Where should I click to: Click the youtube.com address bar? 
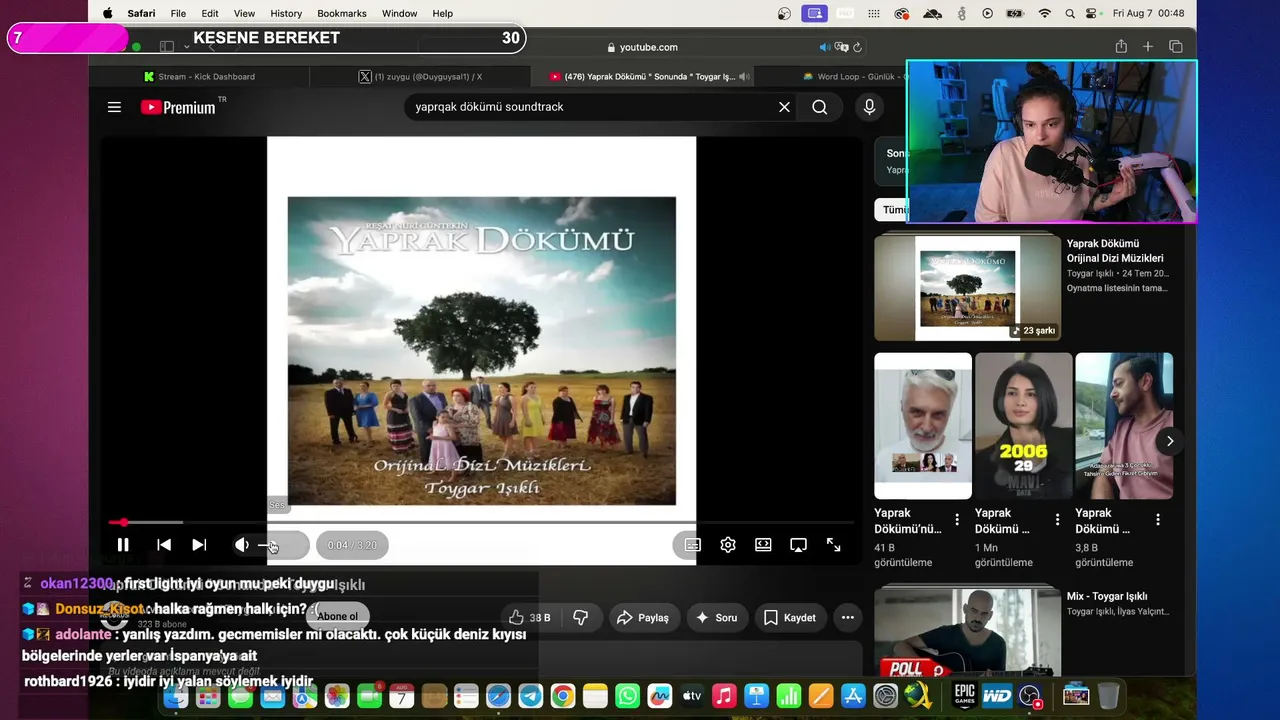click(x=642, y=47)
